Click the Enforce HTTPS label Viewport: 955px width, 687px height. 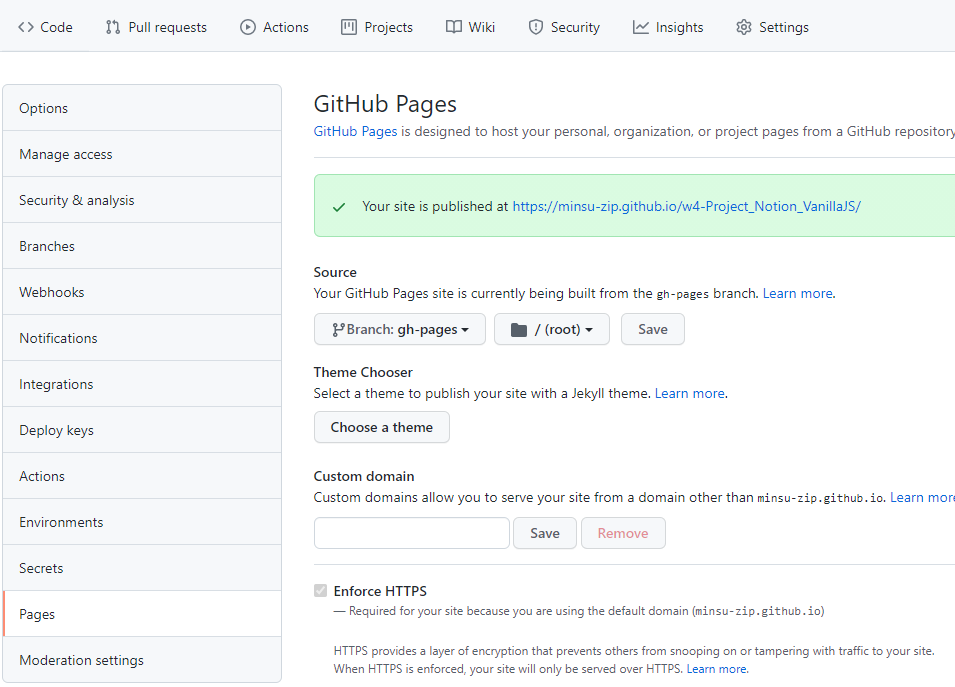coord(380,591)
